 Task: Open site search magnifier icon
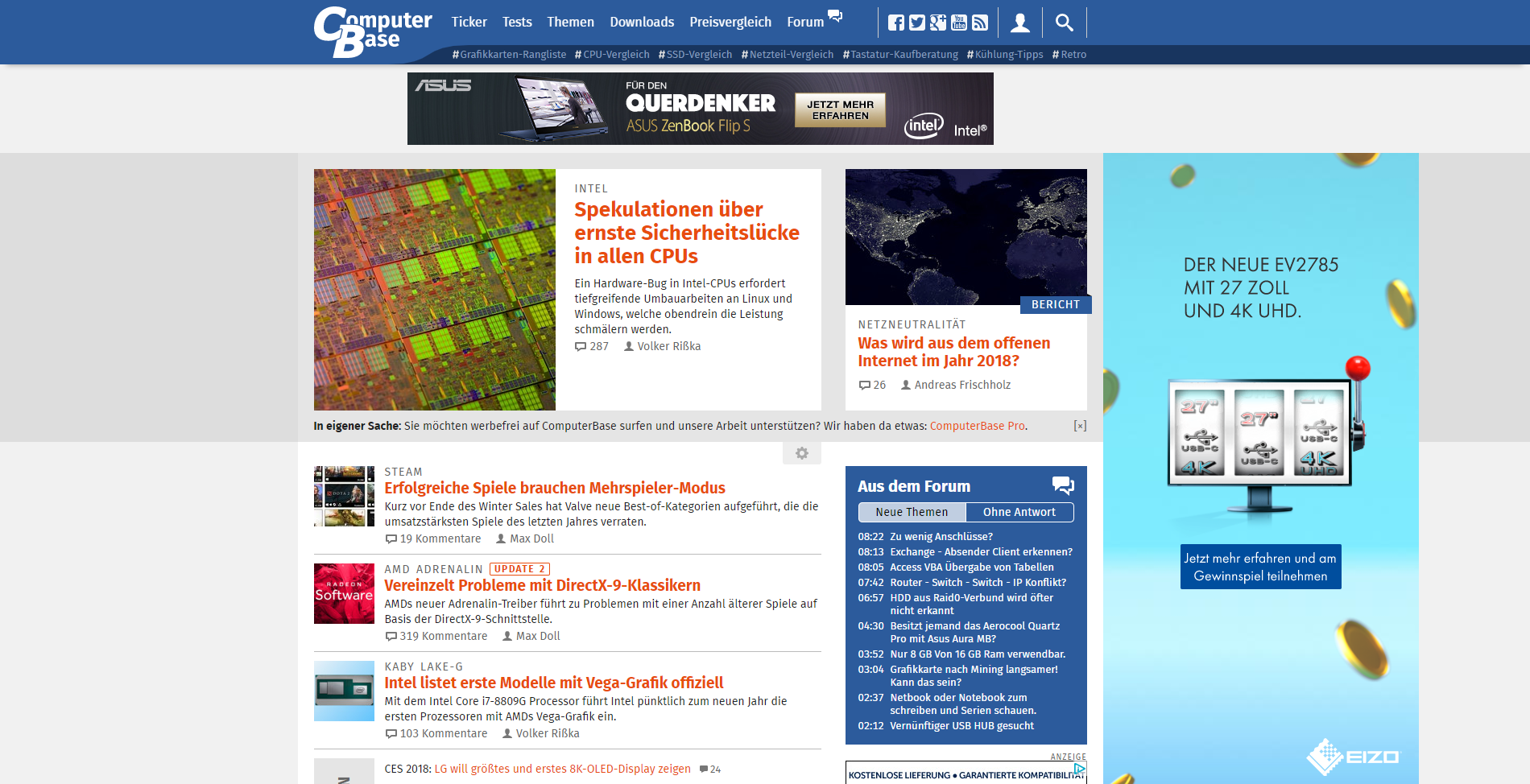point(1065,23)
